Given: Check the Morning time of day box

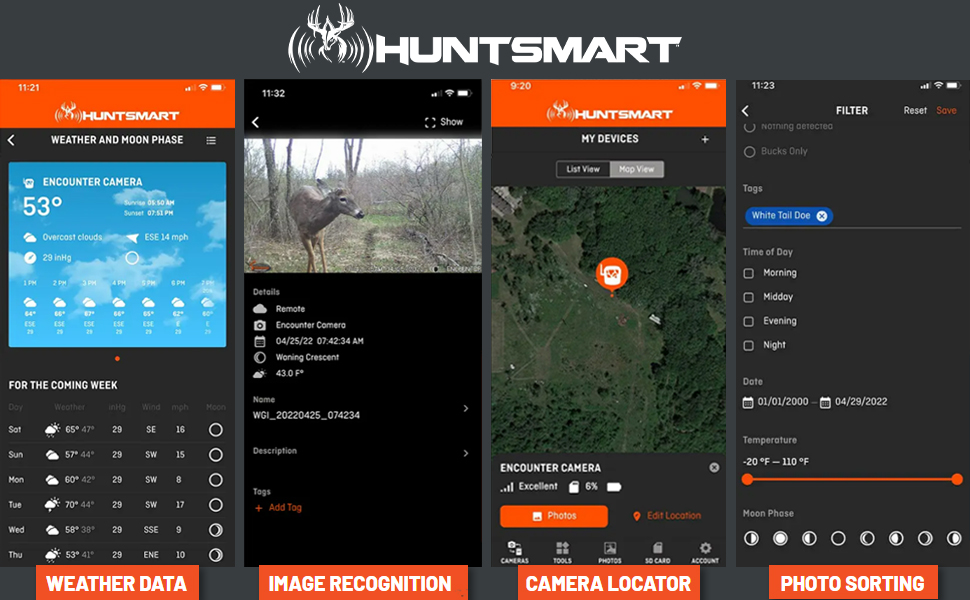Looking at the screenshot, I should click(x=749, y=273).
